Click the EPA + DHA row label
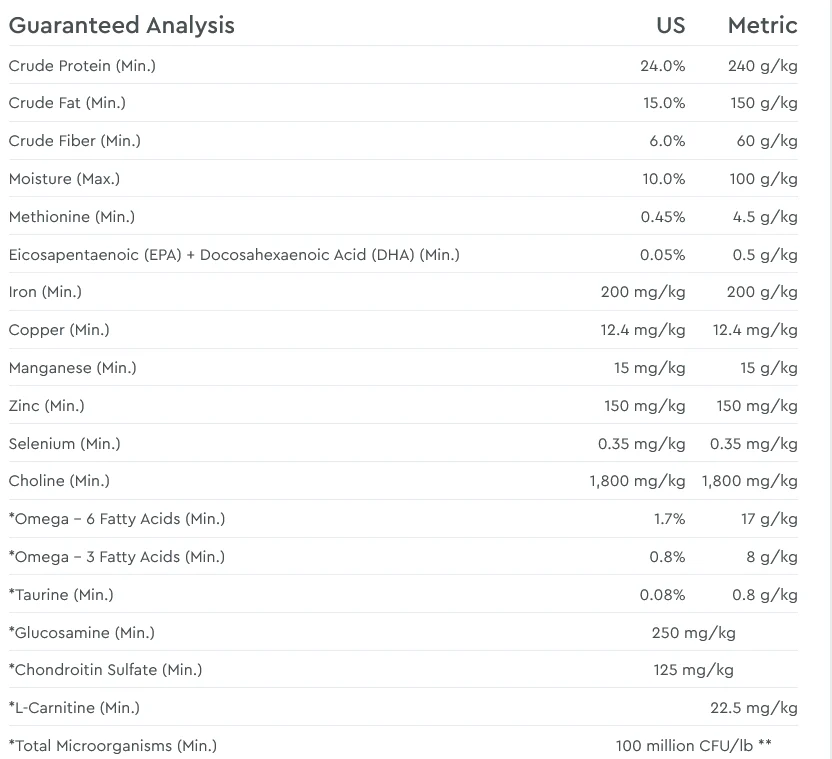 click(x=234, y=255)
